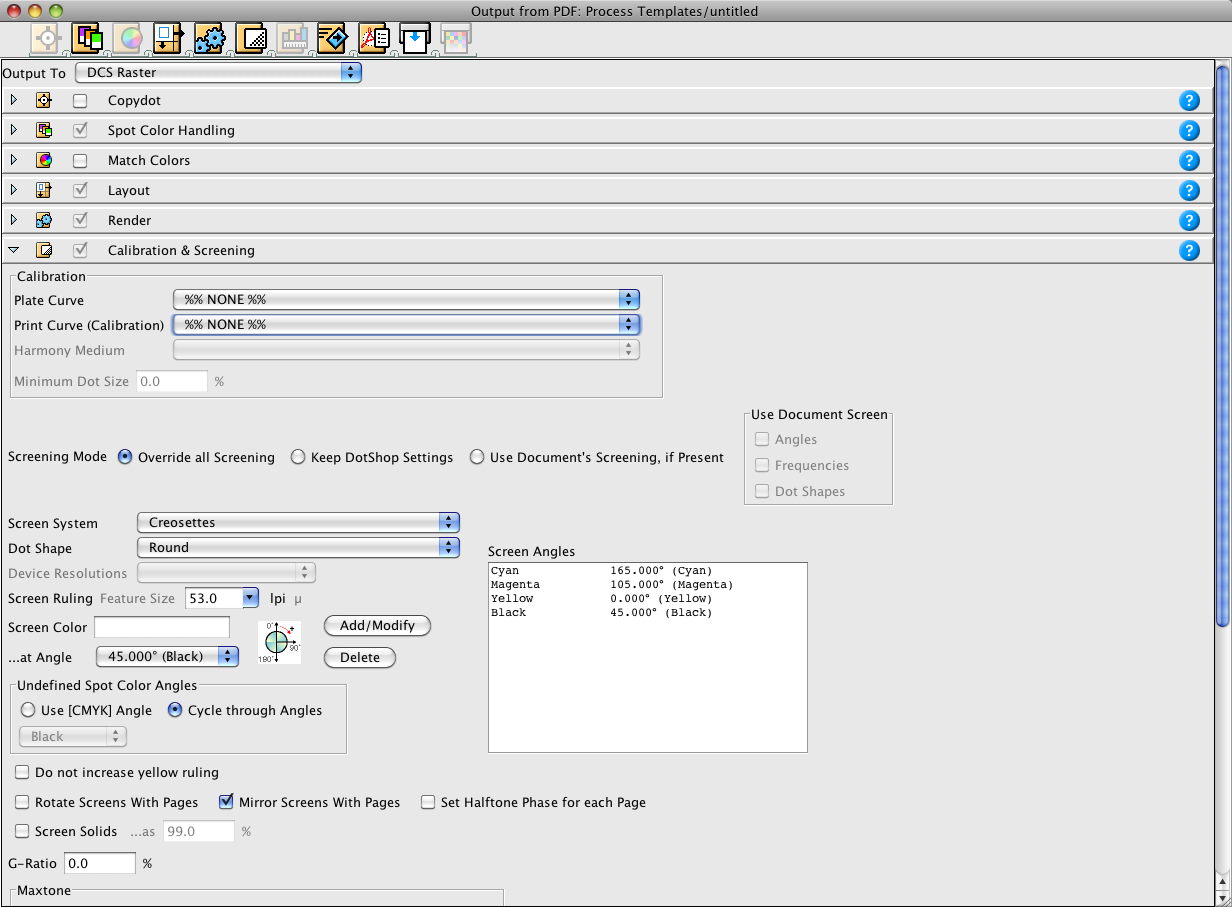Click the Render row section icon

44,220
